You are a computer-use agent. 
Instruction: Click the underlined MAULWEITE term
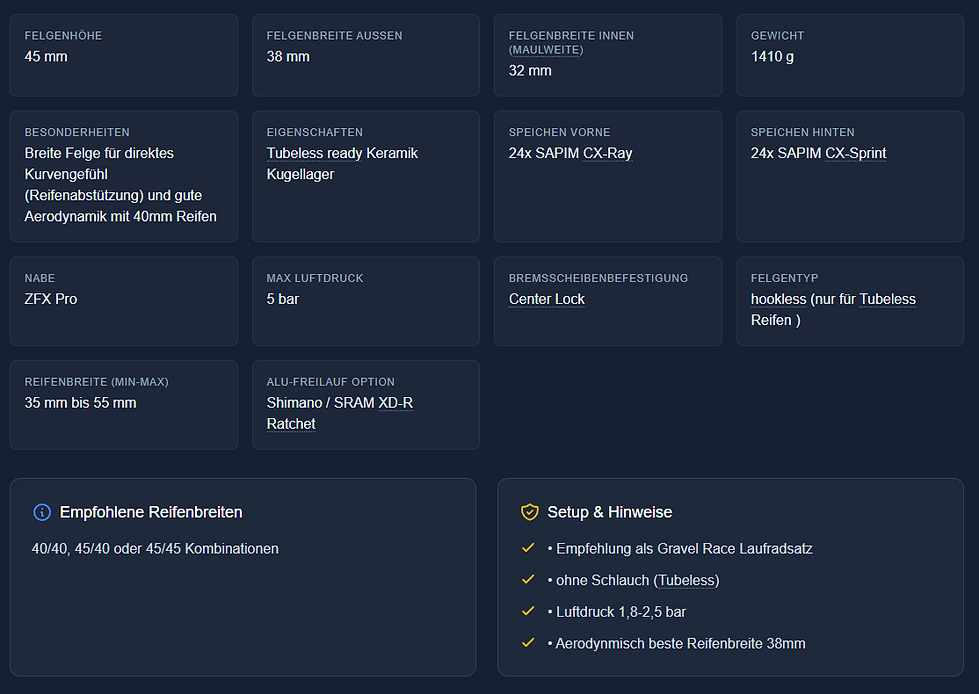546,49
